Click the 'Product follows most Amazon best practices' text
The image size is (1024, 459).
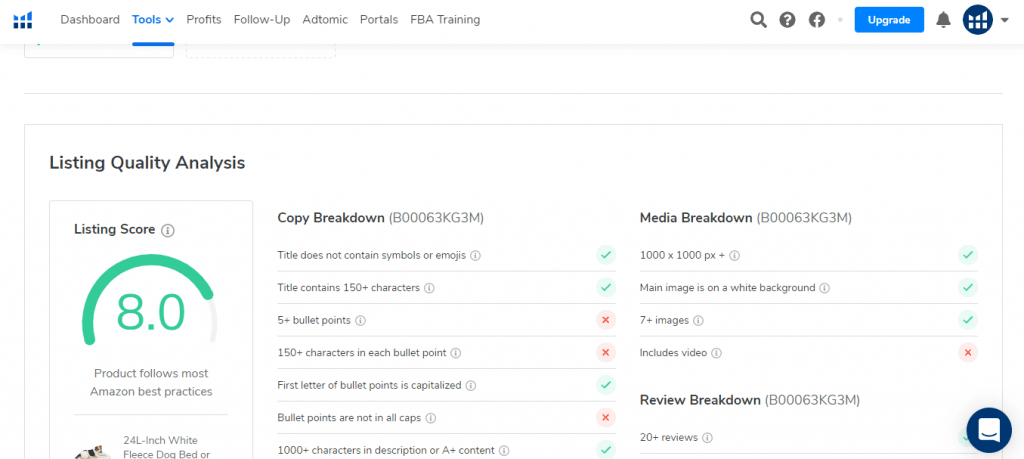(151, 383)
